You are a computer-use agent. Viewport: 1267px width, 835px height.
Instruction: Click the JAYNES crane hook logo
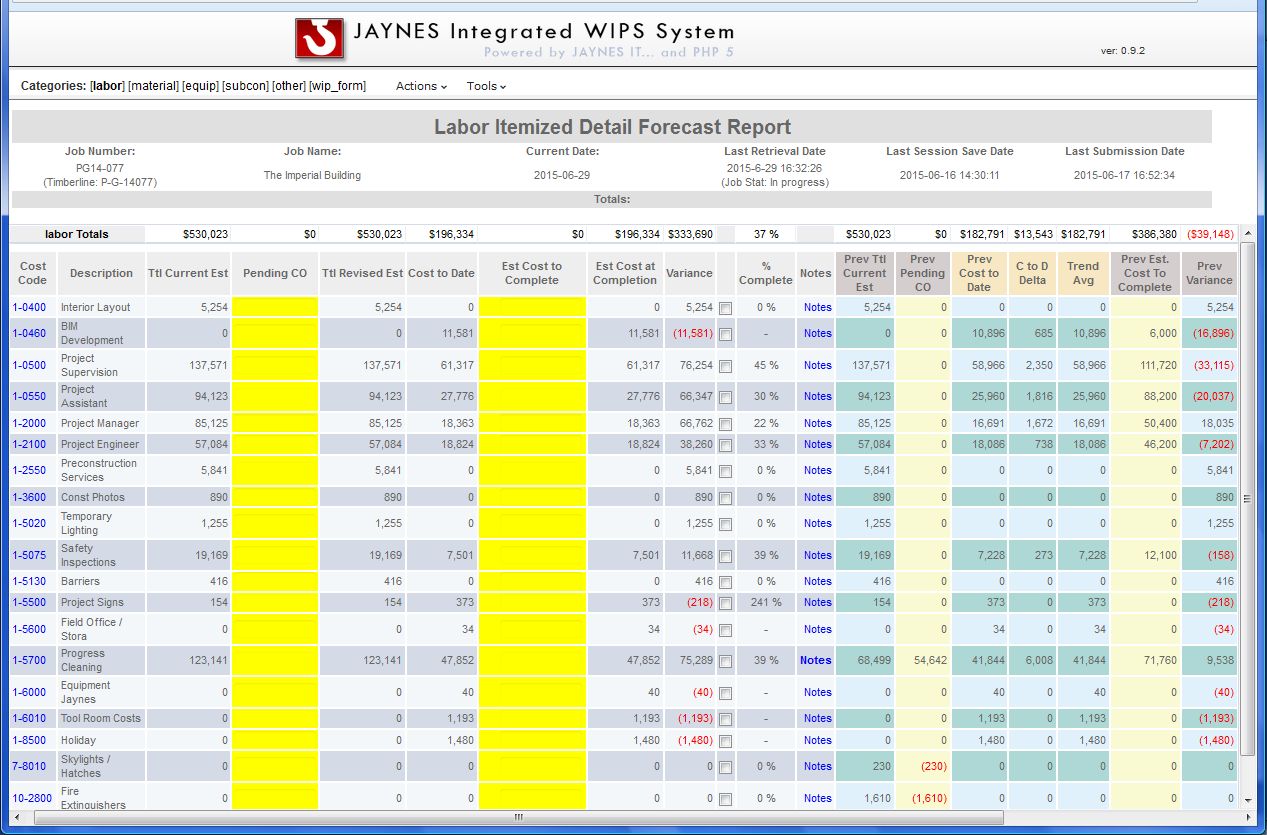pyautogui.click(x=319, y=38)
